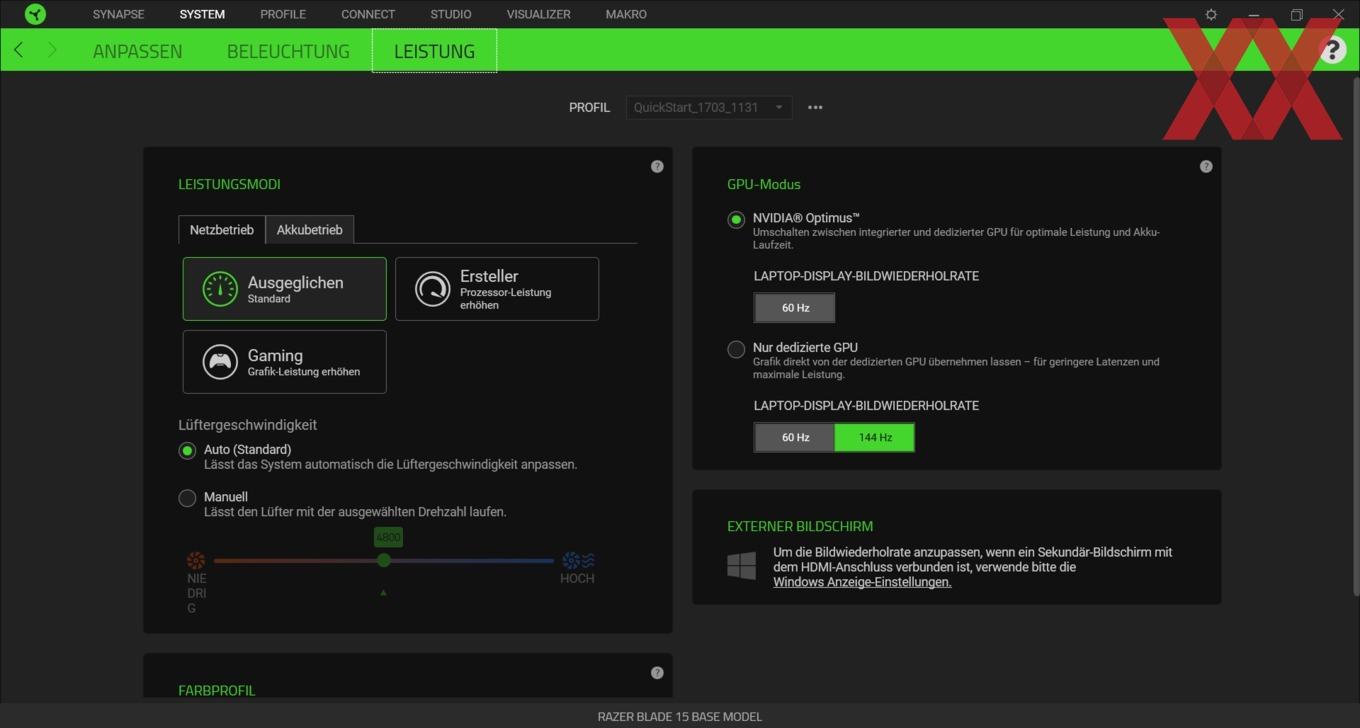Open the Windows Anzeige-Einstellungen link
The image size is (1360, 728).
coord(862,582)
